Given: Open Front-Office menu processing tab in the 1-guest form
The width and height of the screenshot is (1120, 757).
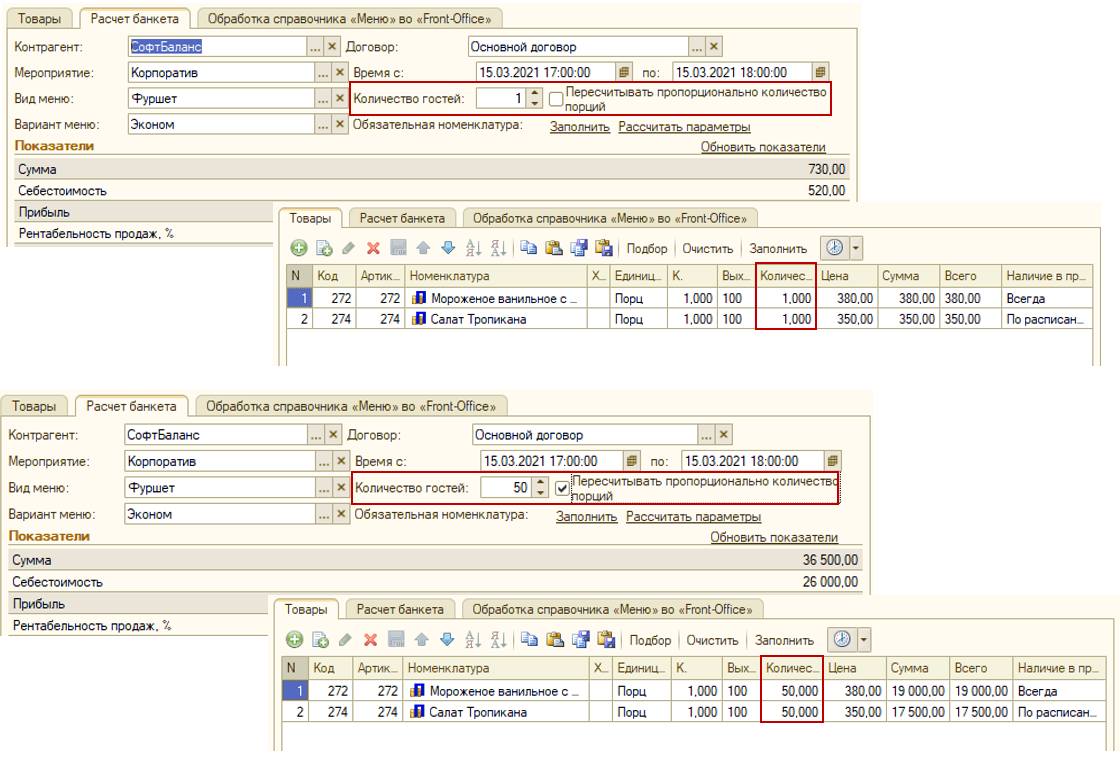Looking at the screenshot, I should [349, 19].
